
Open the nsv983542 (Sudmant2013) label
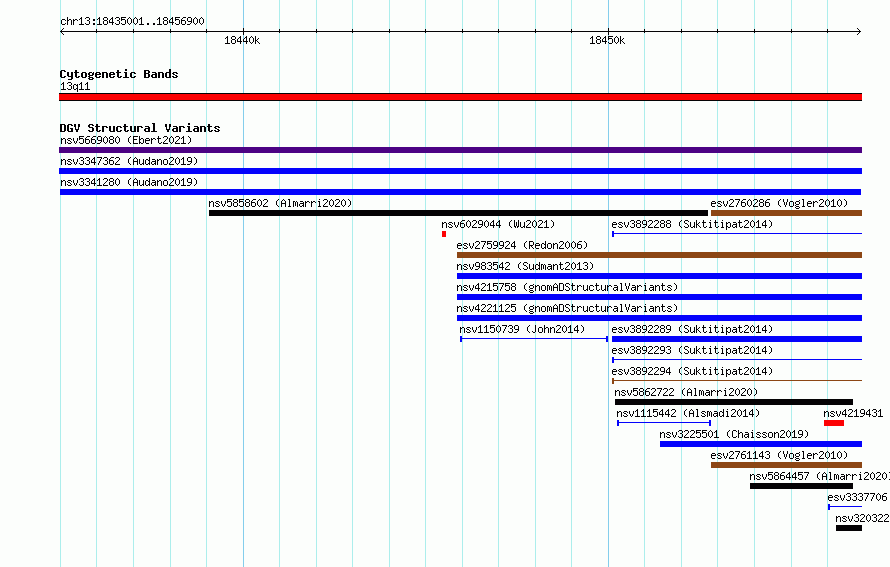tap(525, 266)
